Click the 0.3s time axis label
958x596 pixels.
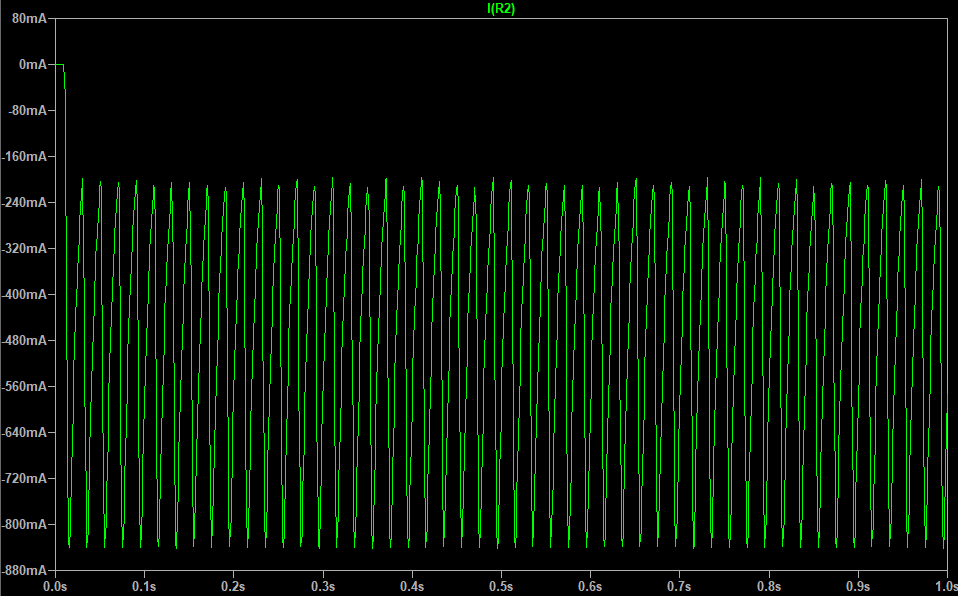pos(323,587)
